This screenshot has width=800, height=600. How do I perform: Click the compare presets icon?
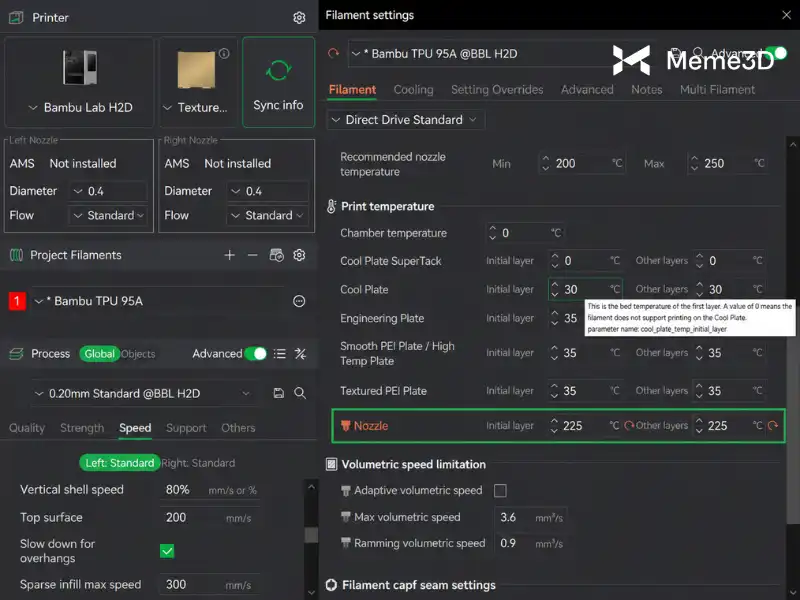[x=301, y=354]
